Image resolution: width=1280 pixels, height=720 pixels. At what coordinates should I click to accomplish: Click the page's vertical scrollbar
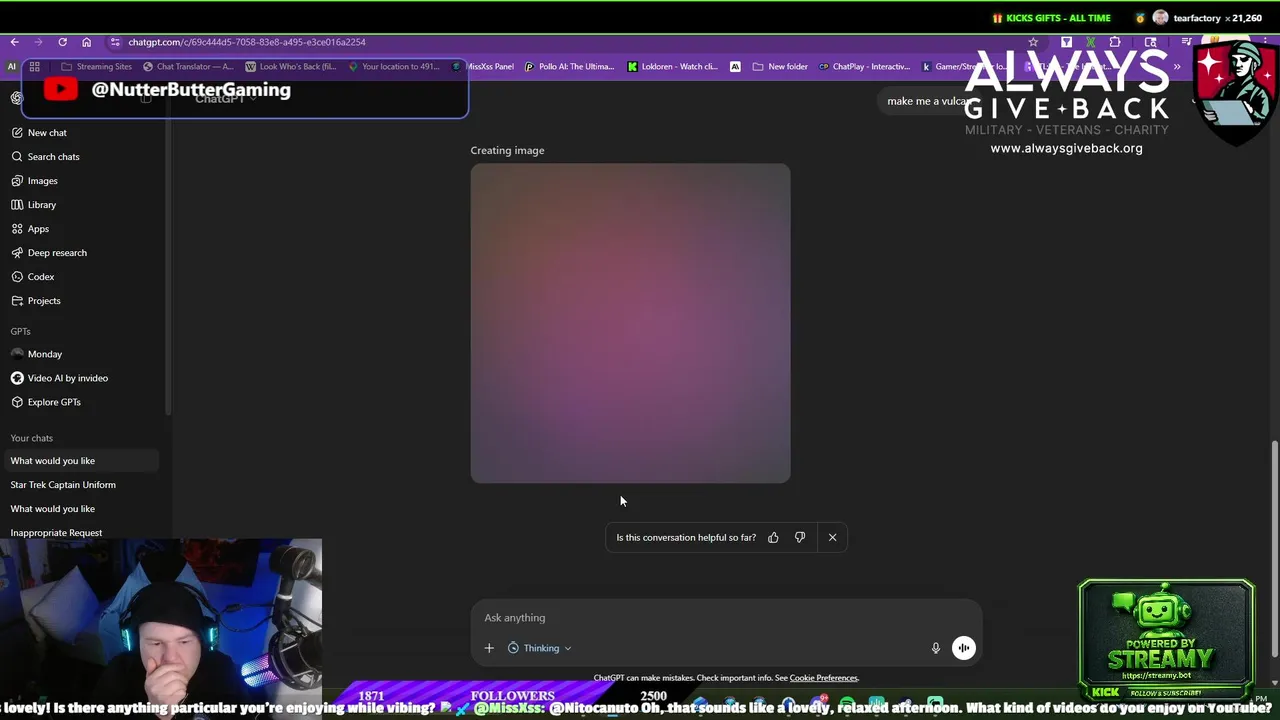tap(1274, 550)
